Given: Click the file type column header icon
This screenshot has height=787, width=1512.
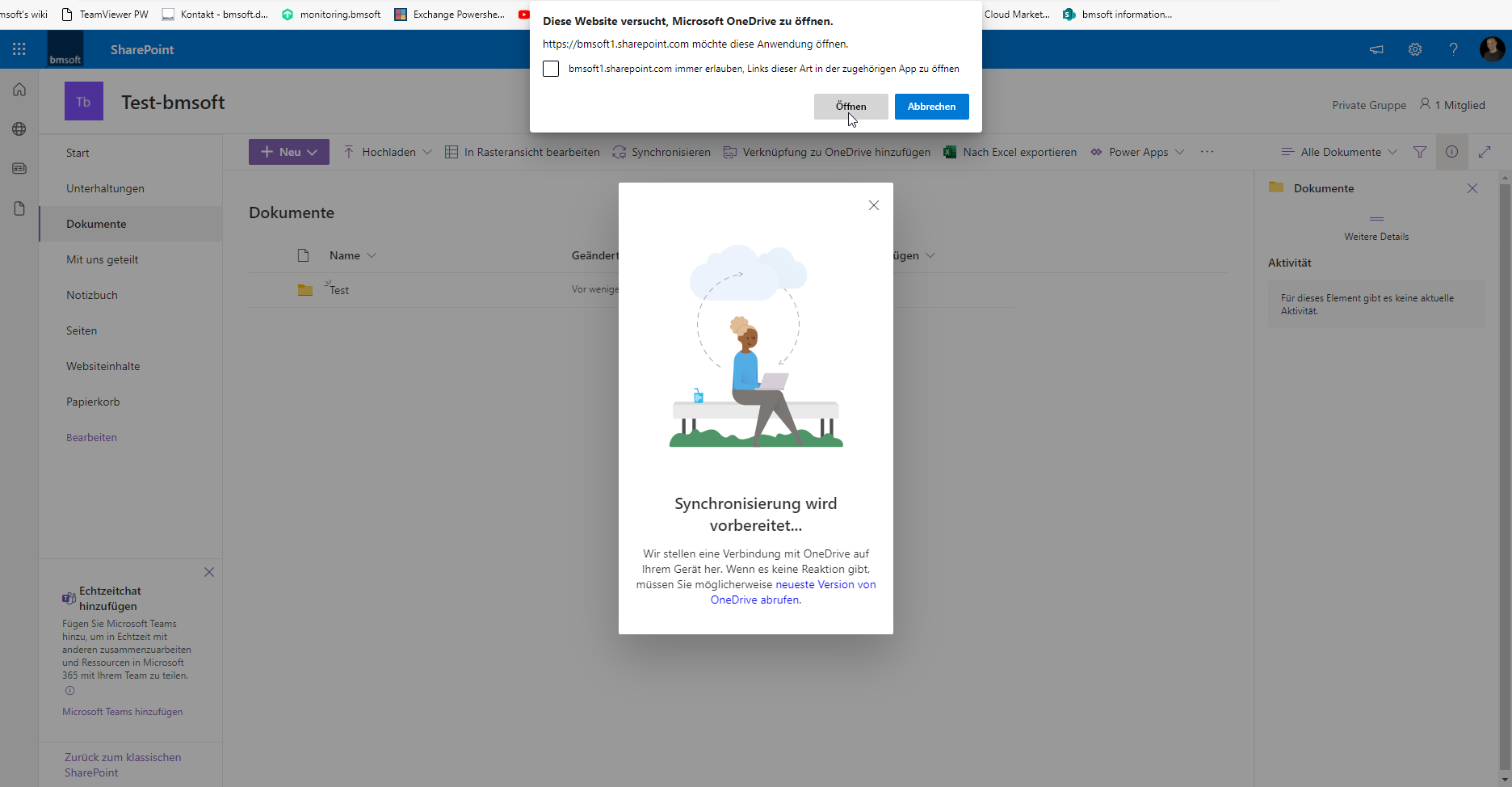Looking at the screenshot, I should click(x=304, y=255).
